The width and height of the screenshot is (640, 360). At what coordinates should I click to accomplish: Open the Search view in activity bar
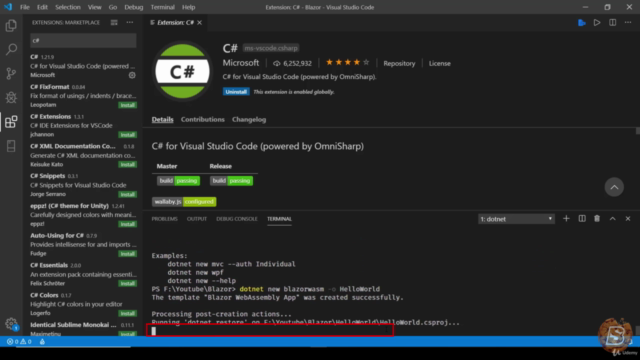click(11, 49)
